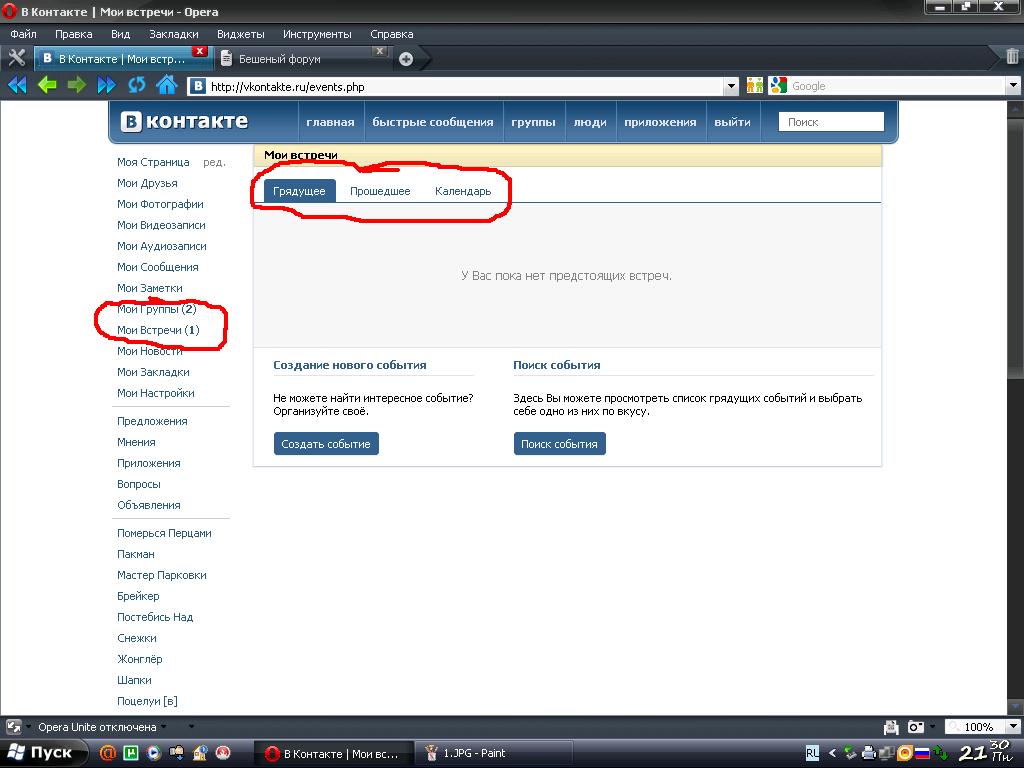
Task: Click the VKontakte logo
Action: click(184, 121)
